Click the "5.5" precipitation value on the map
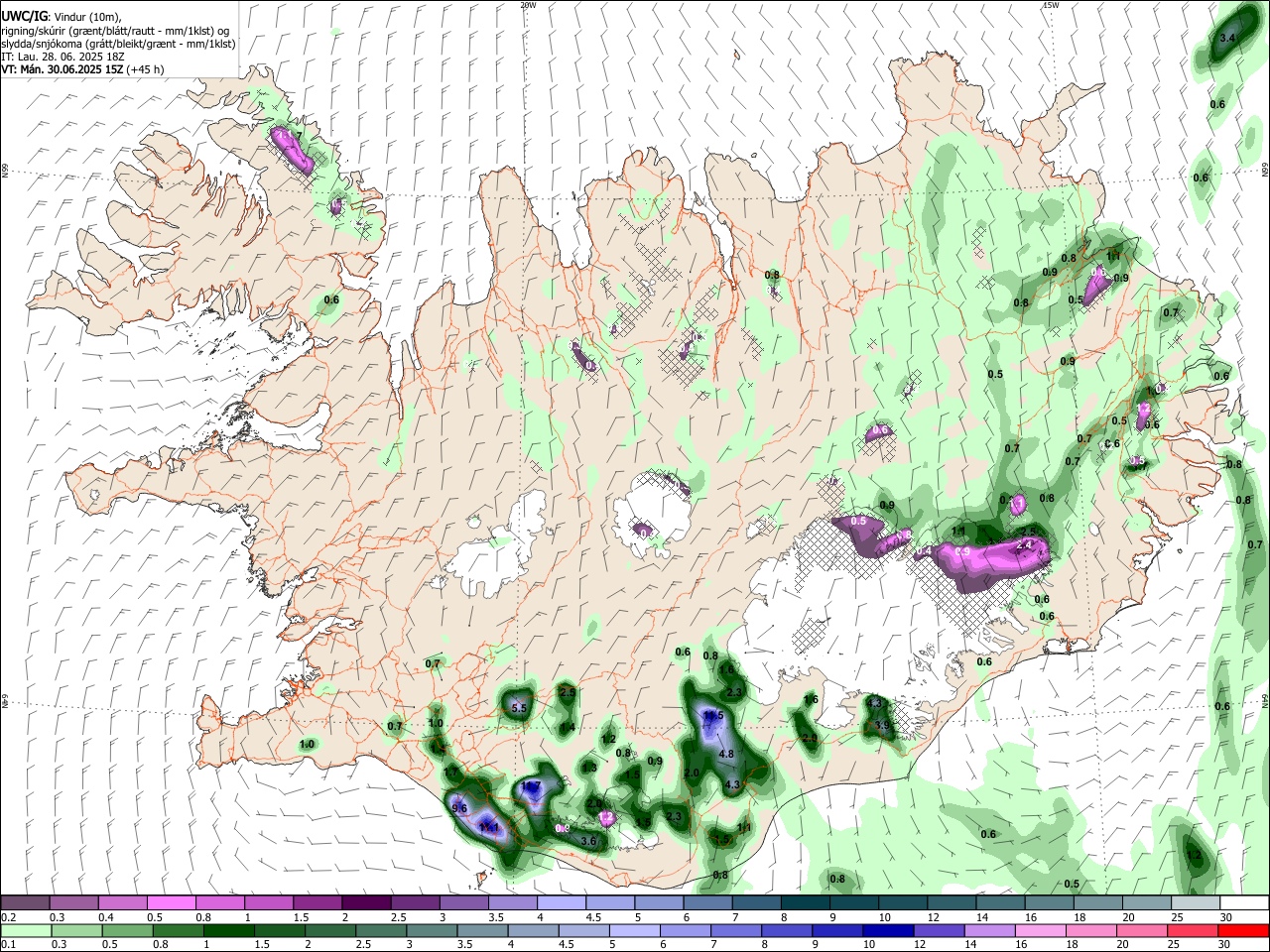Viewport: 1270px width, 952px height. [x=519, y=708]
